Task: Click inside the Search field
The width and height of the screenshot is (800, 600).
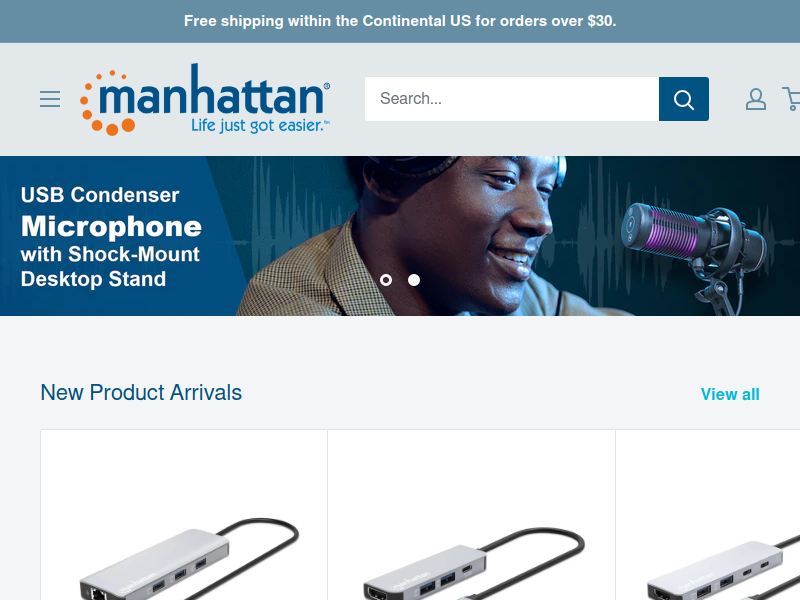Action: coord(512,99)
